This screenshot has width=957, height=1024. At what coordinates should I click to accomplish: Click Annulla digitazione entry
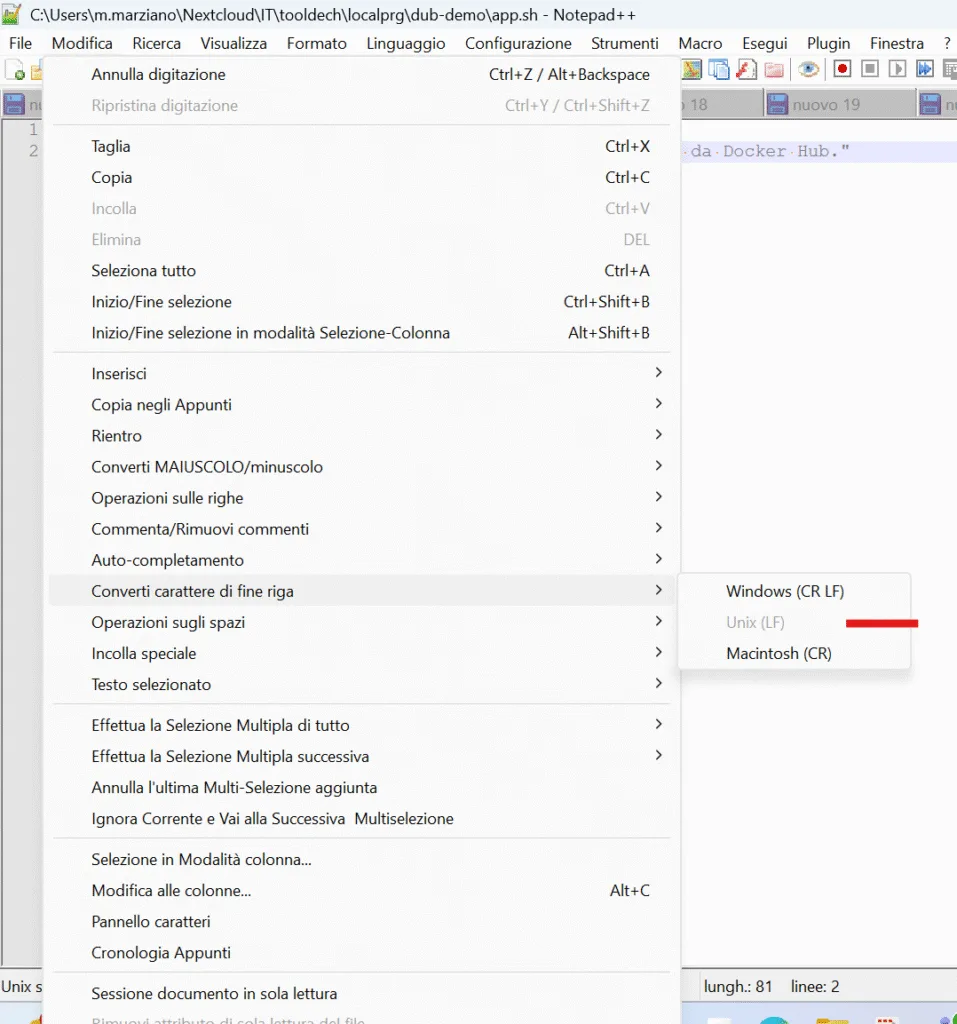pos(158,74)
